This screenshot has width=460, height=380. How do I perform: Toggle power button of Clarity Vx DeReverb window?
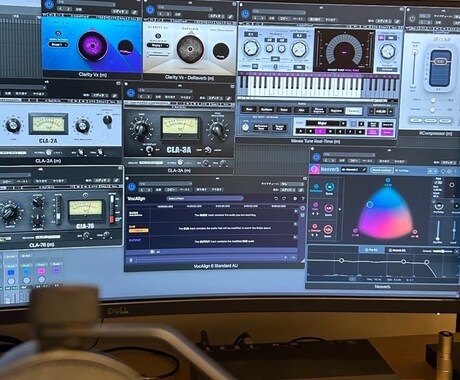point(150,9)
